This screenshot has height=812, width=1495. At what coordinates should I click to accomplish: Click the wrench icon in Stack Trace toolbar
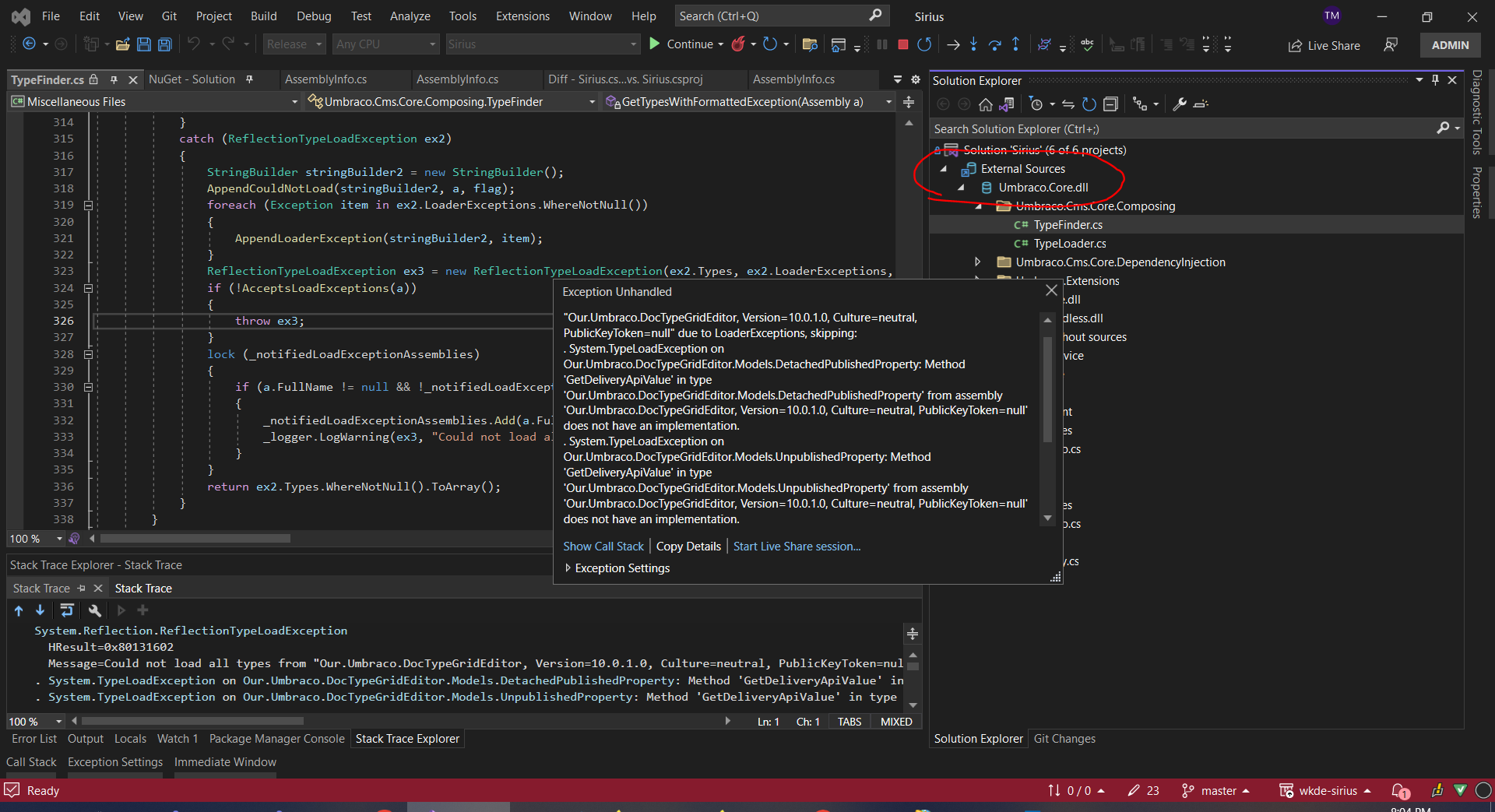[94, 610]
